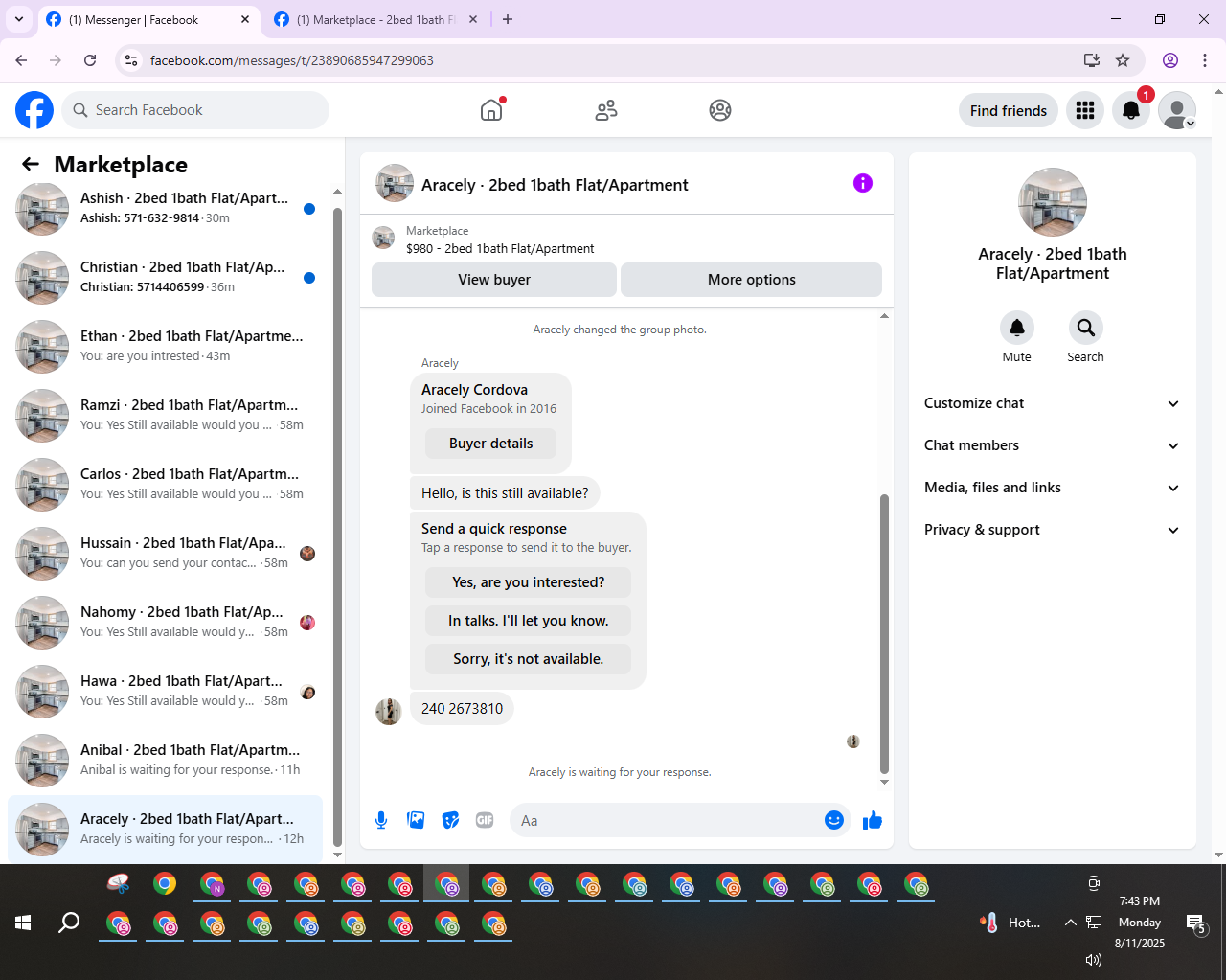Choose a GIF icon
Image resolution: width=1226 pixels, height=980 pixels.
point(485,820)
